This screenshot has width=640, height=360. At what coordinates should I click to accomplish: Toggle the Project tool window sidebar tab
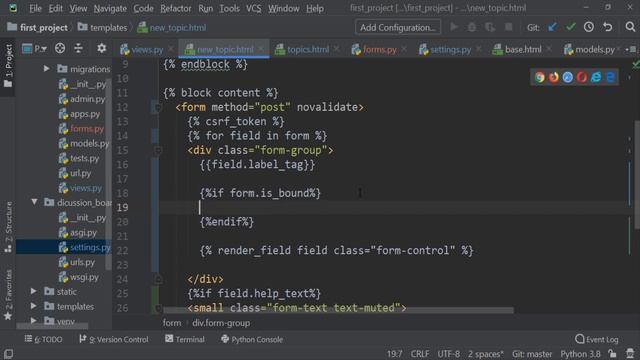point(8,67)
